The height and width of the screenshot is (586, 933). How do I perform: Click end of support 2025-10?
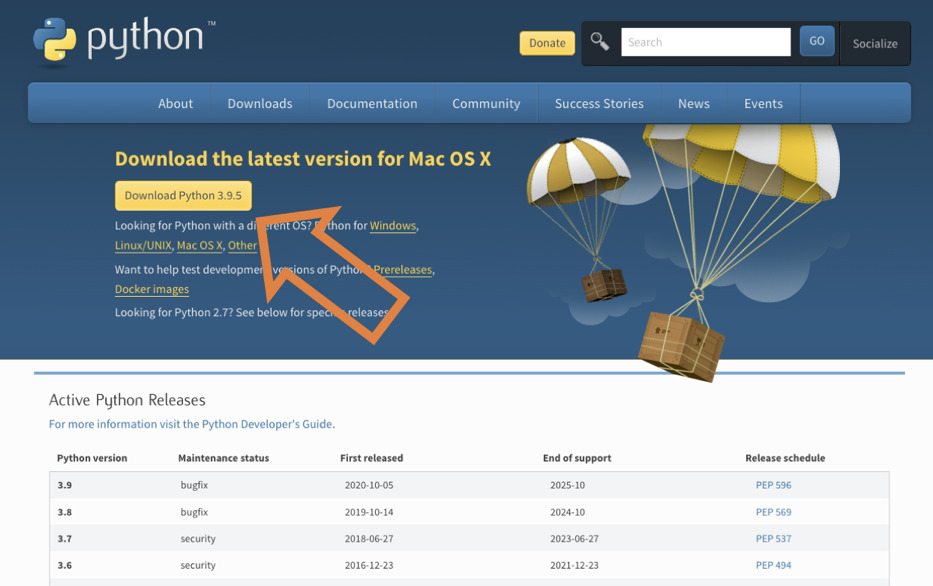tap(568, 485)
